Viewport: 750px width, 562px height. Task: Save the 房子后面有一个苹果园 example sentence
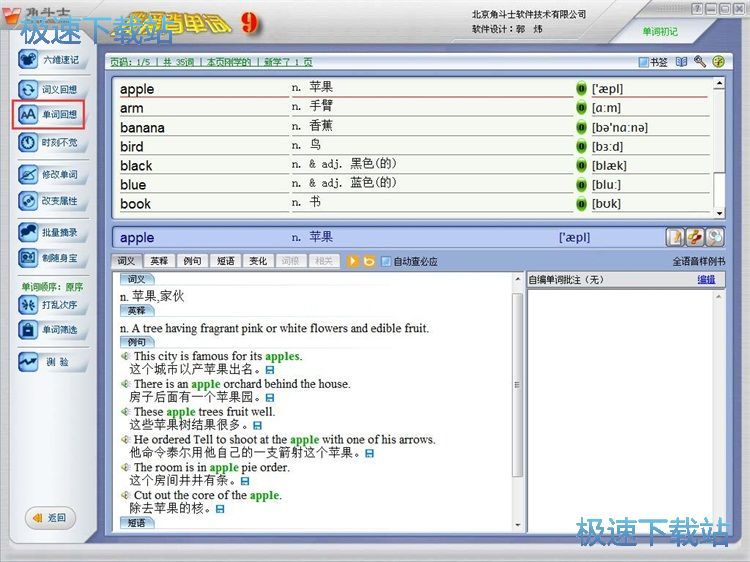click(x=270, y=398)
